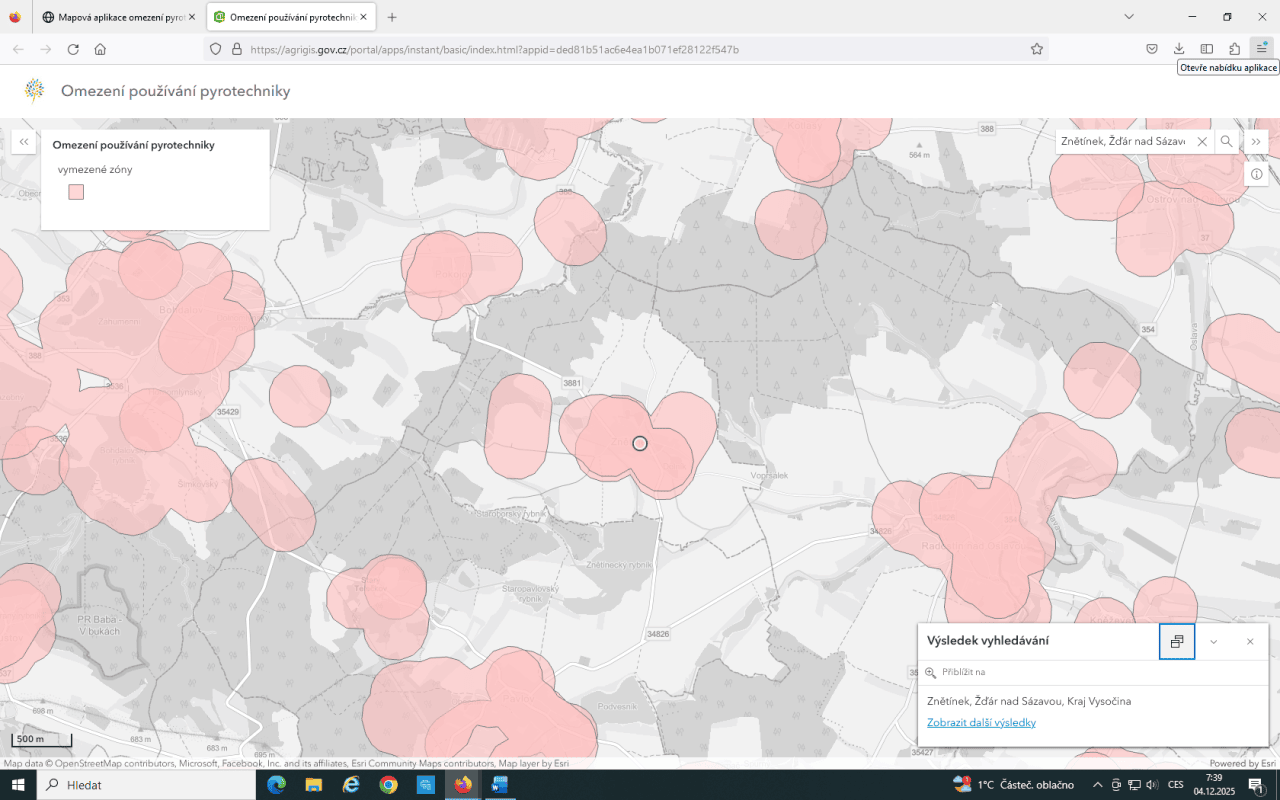Click the searched location marker on map
Viewport: 1280px width, 800px height.
640,443
